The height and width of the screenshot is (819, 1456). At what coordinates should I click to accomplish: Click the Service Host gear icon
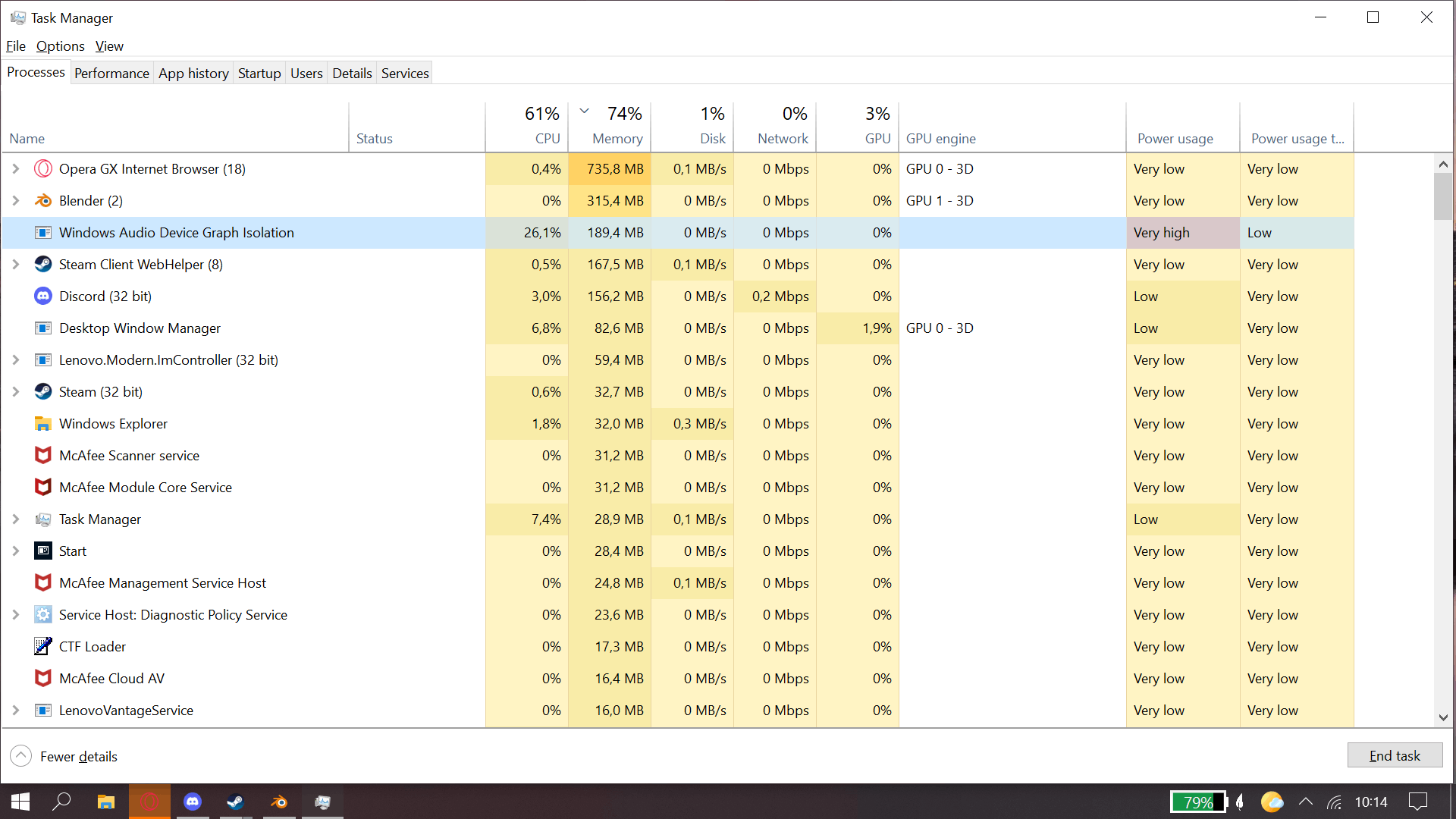43,615
